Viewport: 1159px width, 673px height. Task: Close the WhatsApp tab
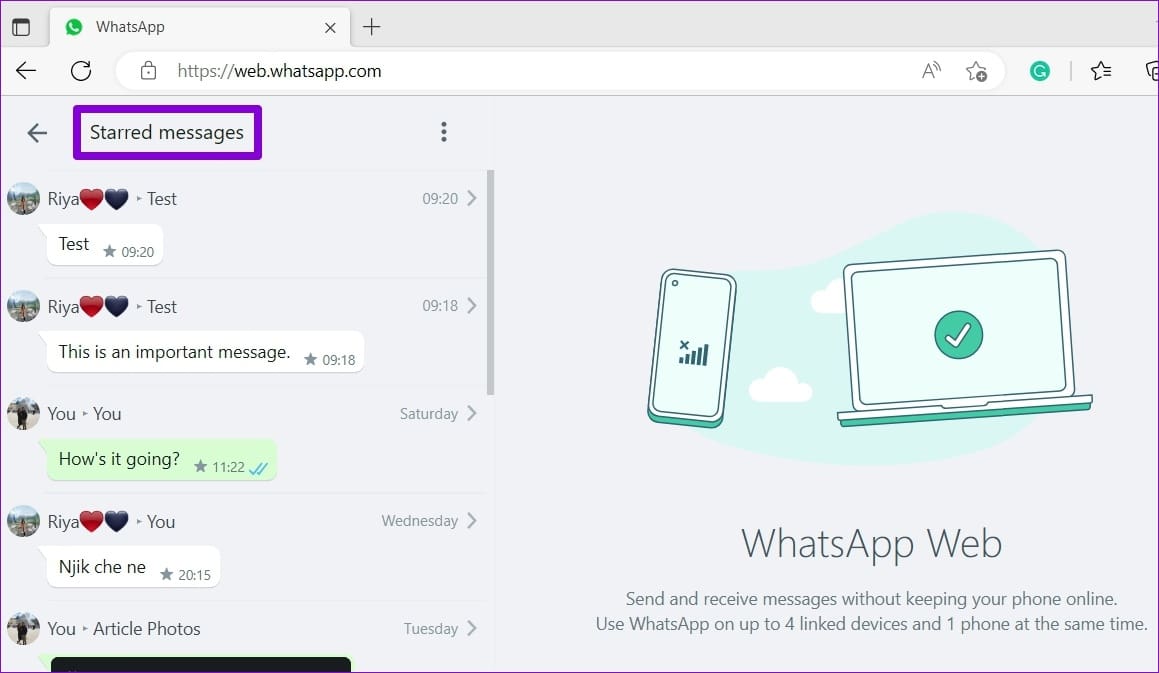(330, 28)
